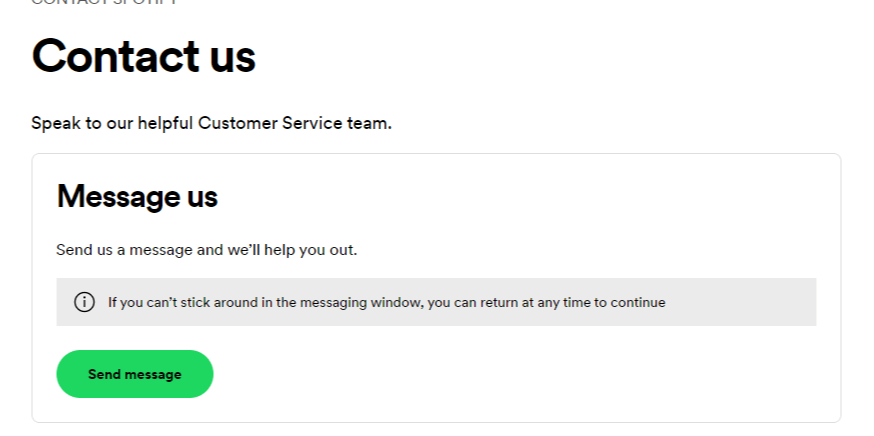The height and width of the screenshot is (436, 874).
Task: Click the large Contact us page heading
Action: click(x=143, y=57)
